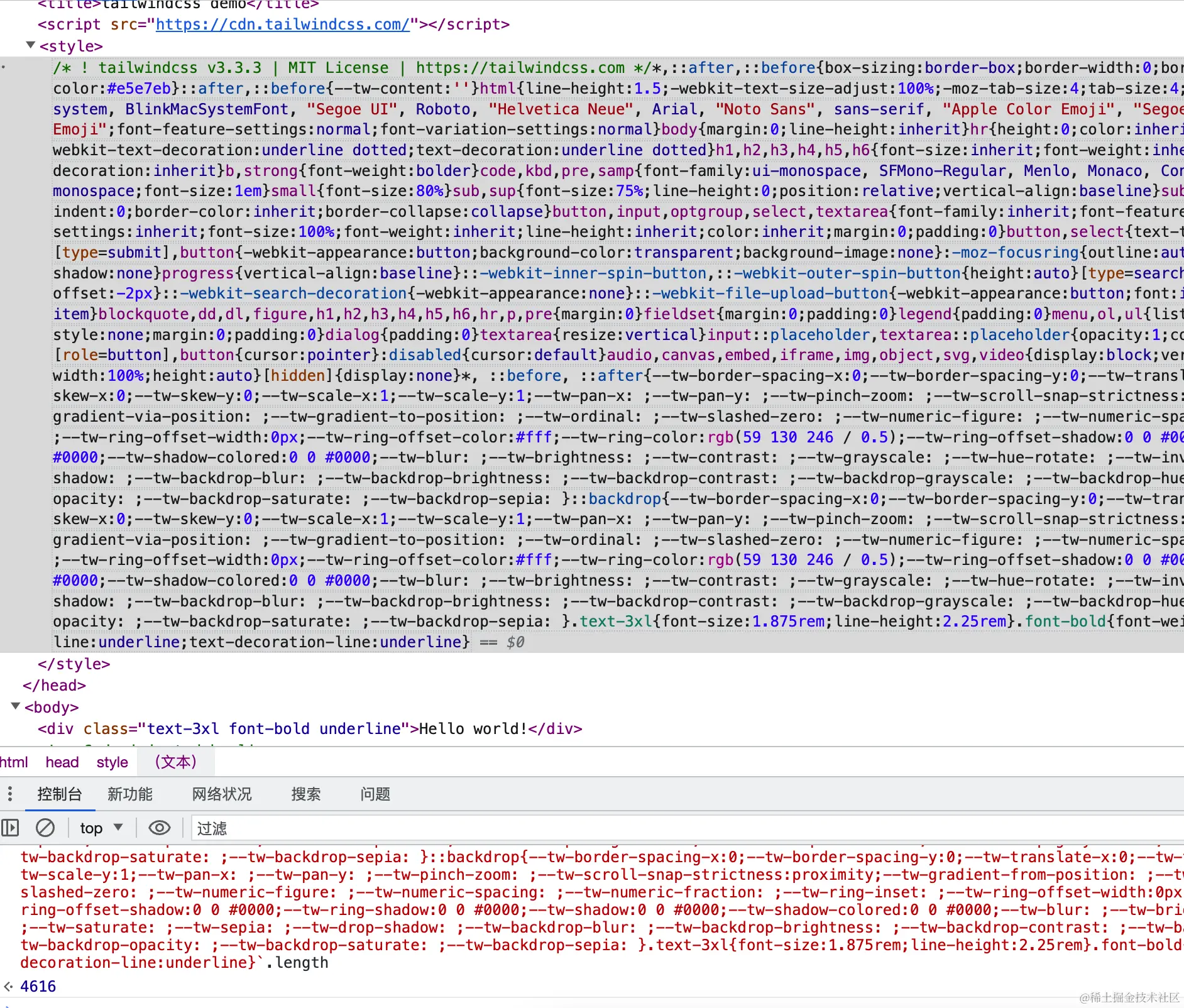This screenshot has width=1184, height=1008.
Task: Select the html breadcrumb
Action: pyautogui.click(x=14, y=762)
